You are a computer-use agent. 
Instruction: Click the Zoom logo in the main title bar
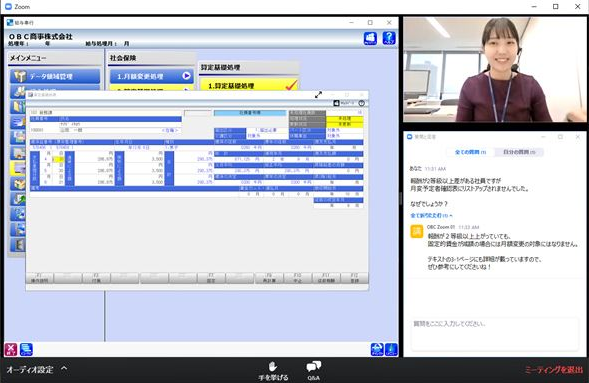pyautogui.click(x=8, y=6)
